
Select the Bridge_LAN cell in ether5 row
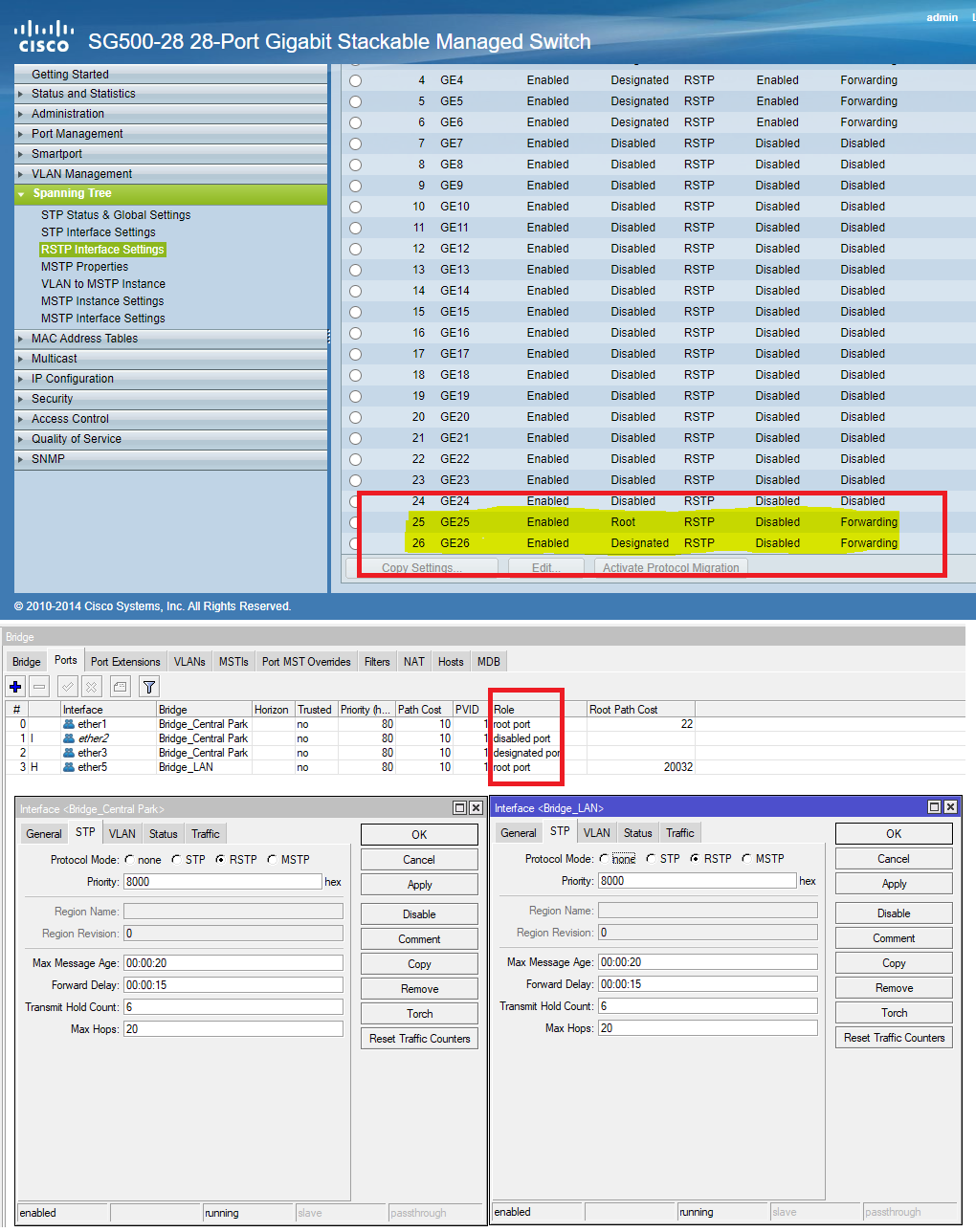coord(204,767)
